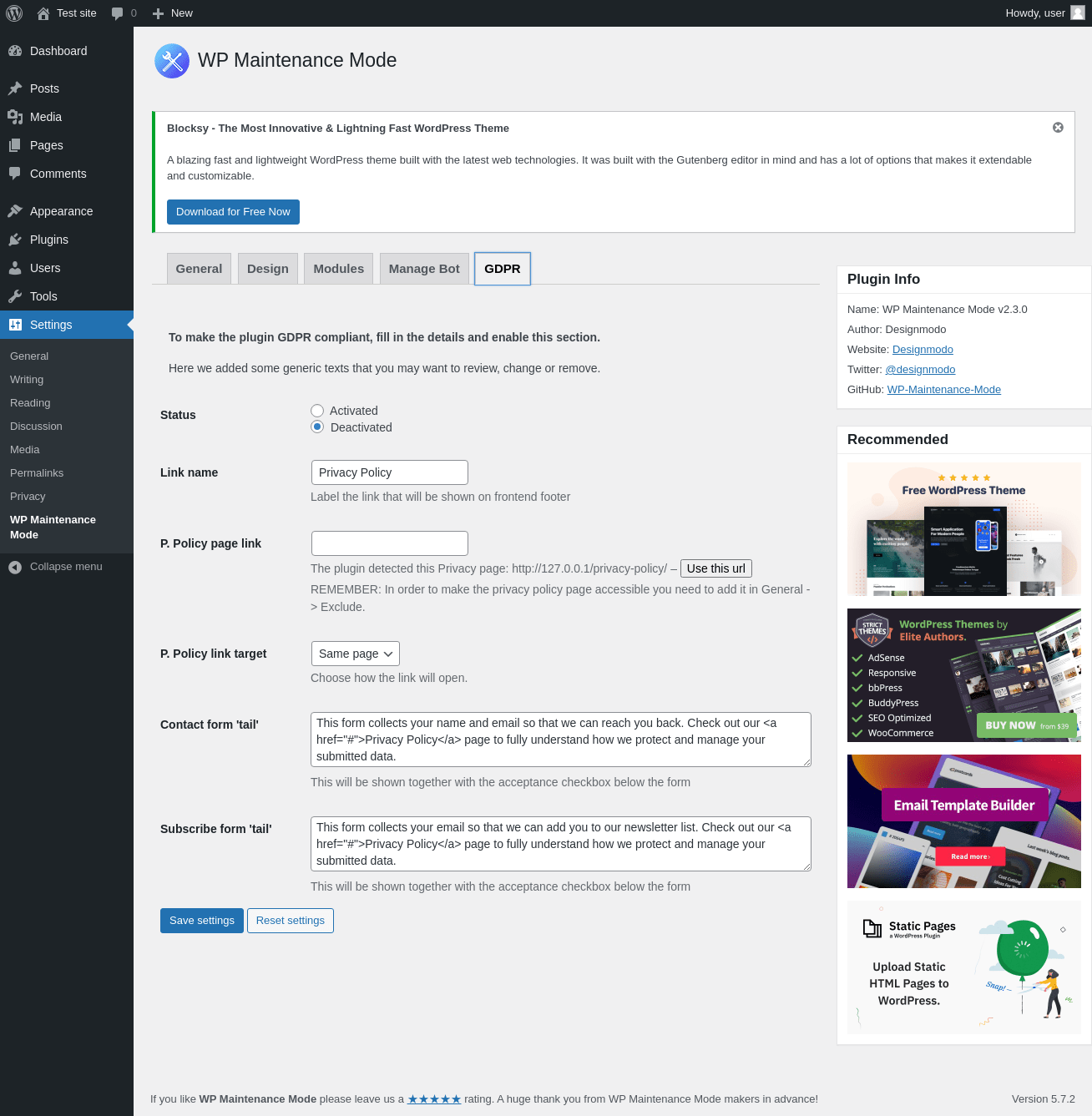
Task: Click into the Subscribe form 'tail' textarea
Action: (x=561, y=844)
